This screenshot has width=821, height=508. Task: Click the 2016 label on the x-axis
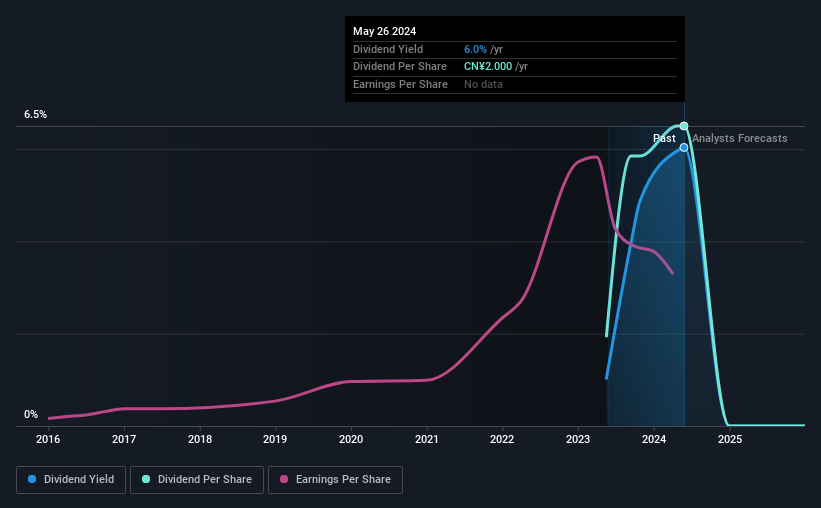coord(48,439)
